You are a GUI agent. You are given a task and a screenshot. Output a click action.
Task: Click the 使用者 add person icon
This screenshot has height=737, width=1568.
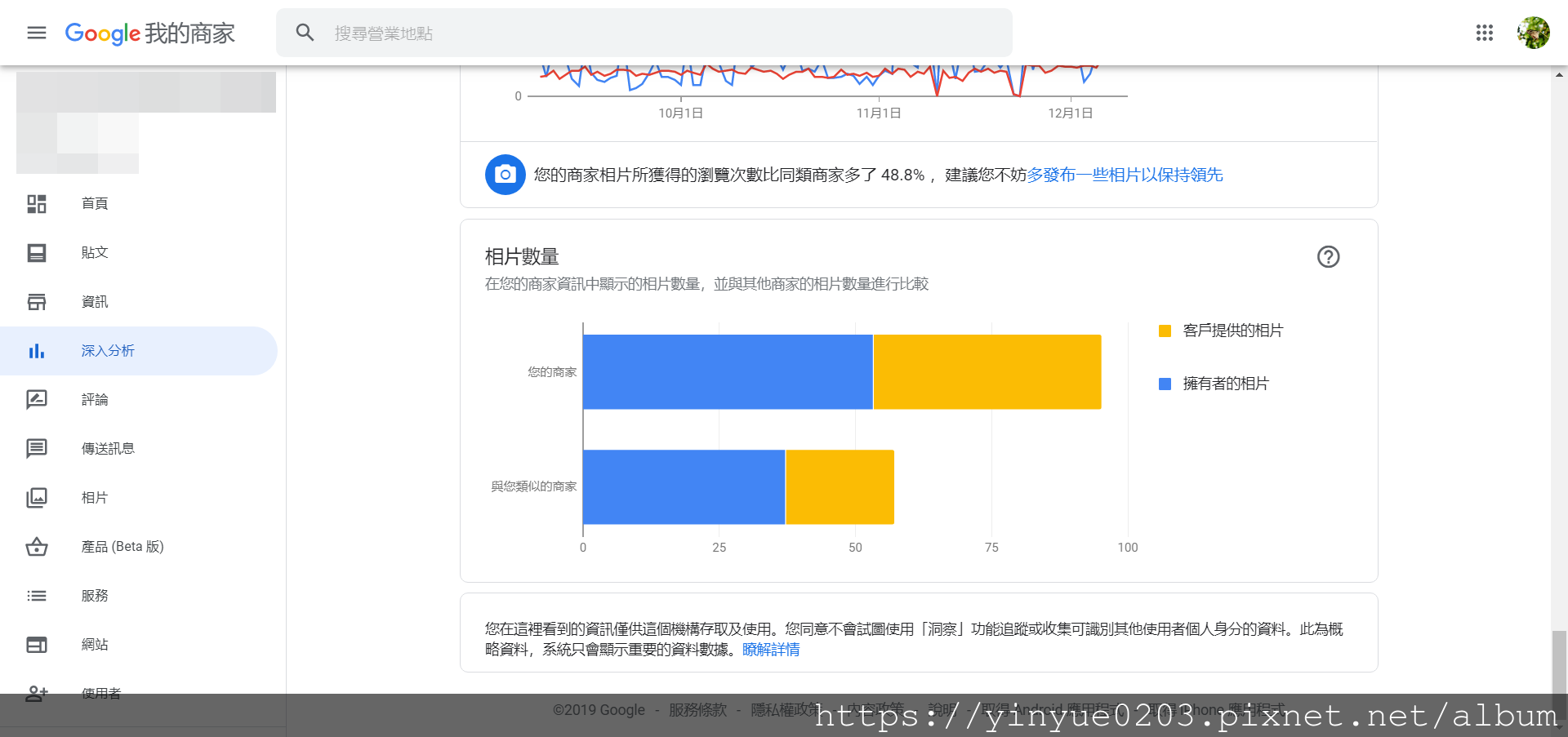coord(37,694)
